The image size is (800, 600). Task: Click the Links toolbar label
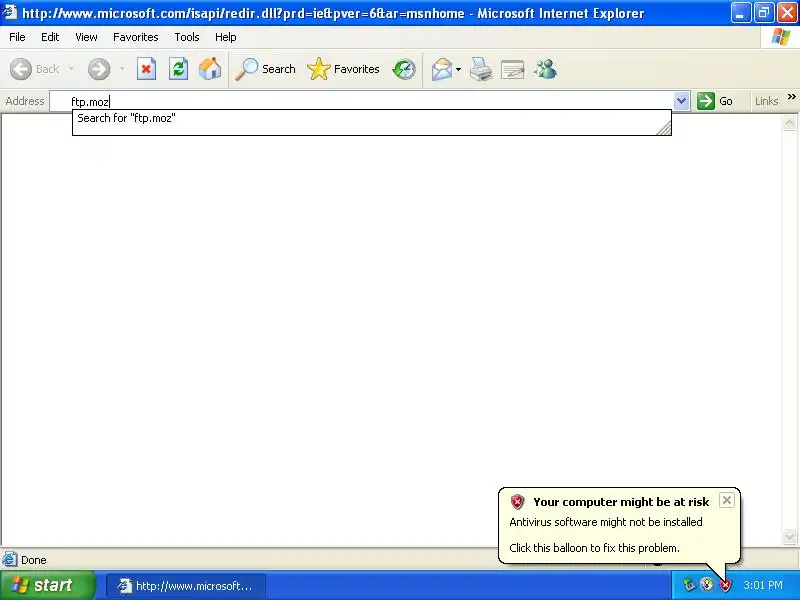pyautogui.click(x=766, y=101)
